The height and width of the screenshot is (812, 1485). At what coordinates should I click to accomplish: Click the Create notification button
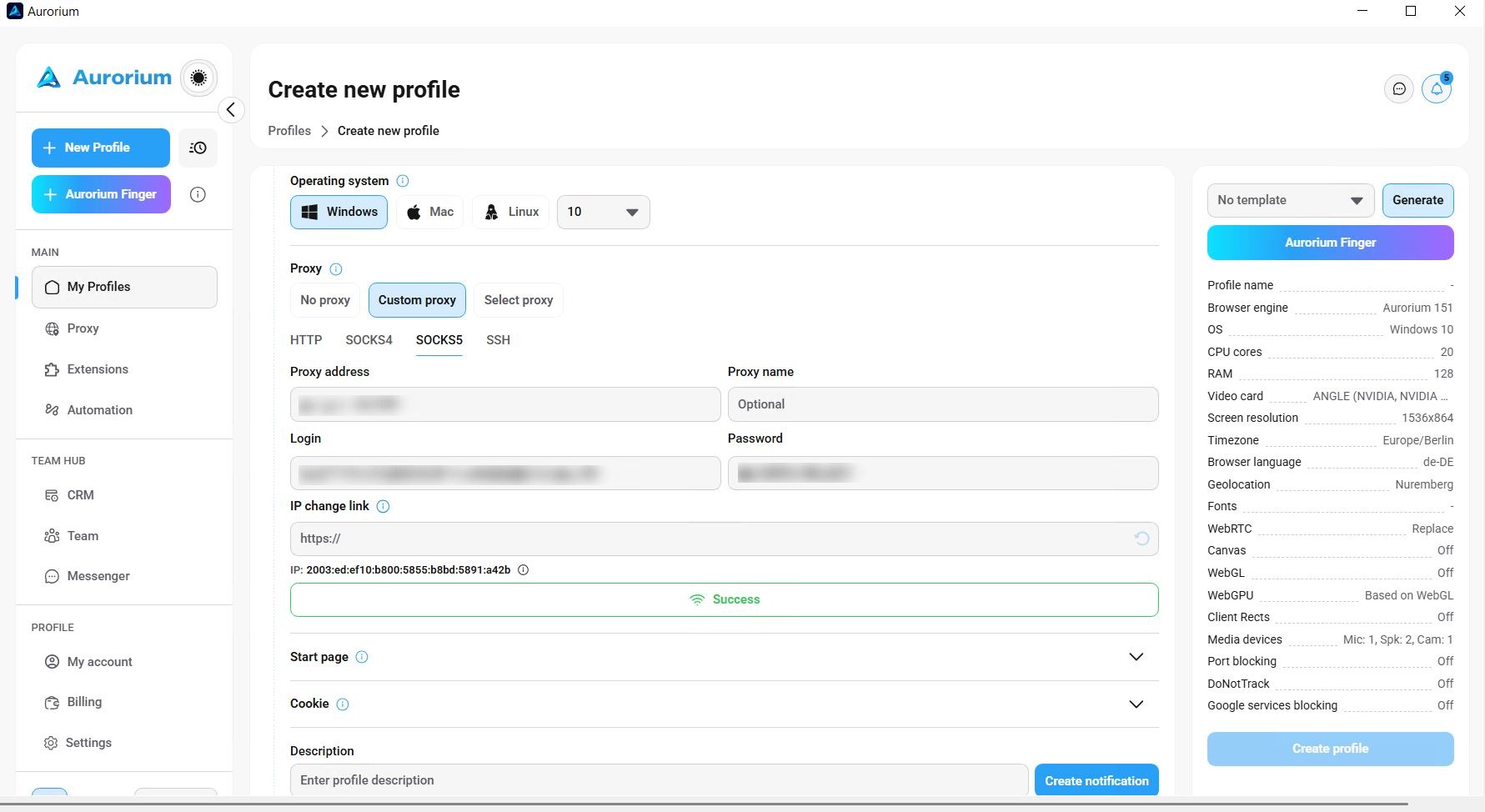[1096, 780]
